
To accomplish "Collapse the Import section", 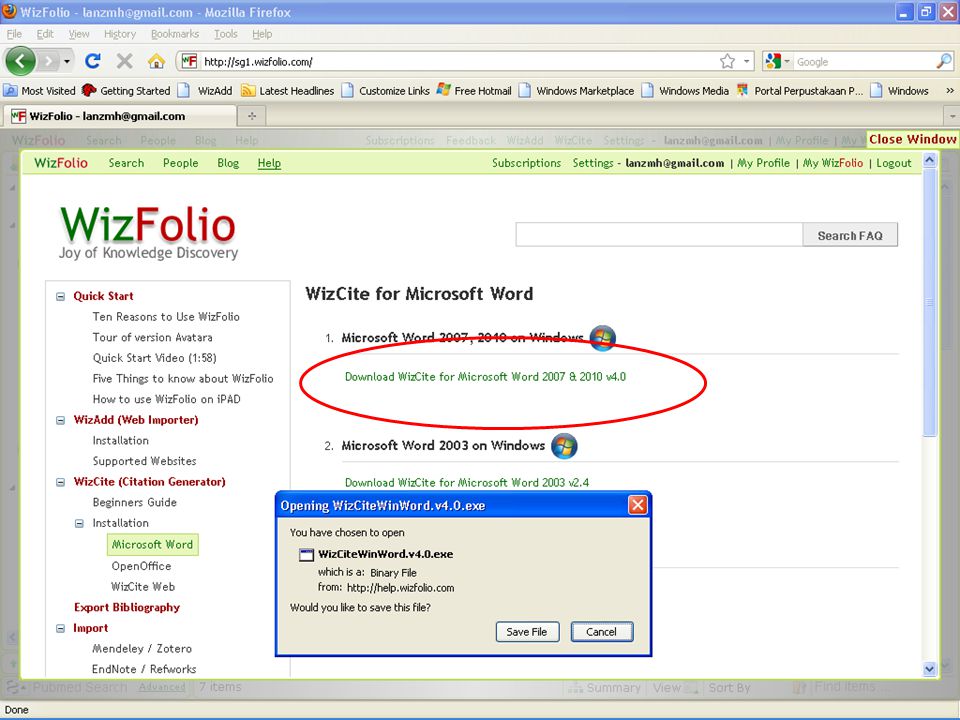I will (61, 628).
